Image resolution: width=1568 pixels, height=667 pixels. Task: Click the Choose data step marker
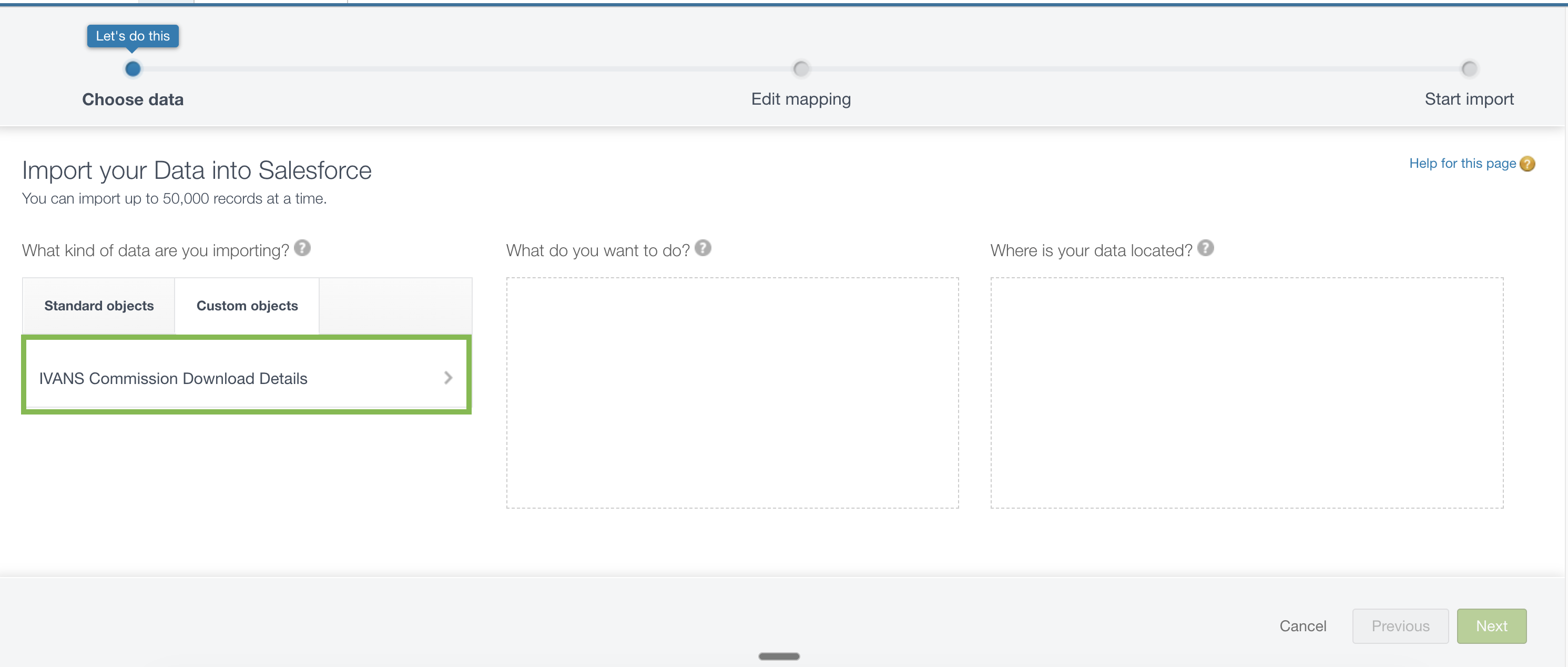(x=133, y=69)
